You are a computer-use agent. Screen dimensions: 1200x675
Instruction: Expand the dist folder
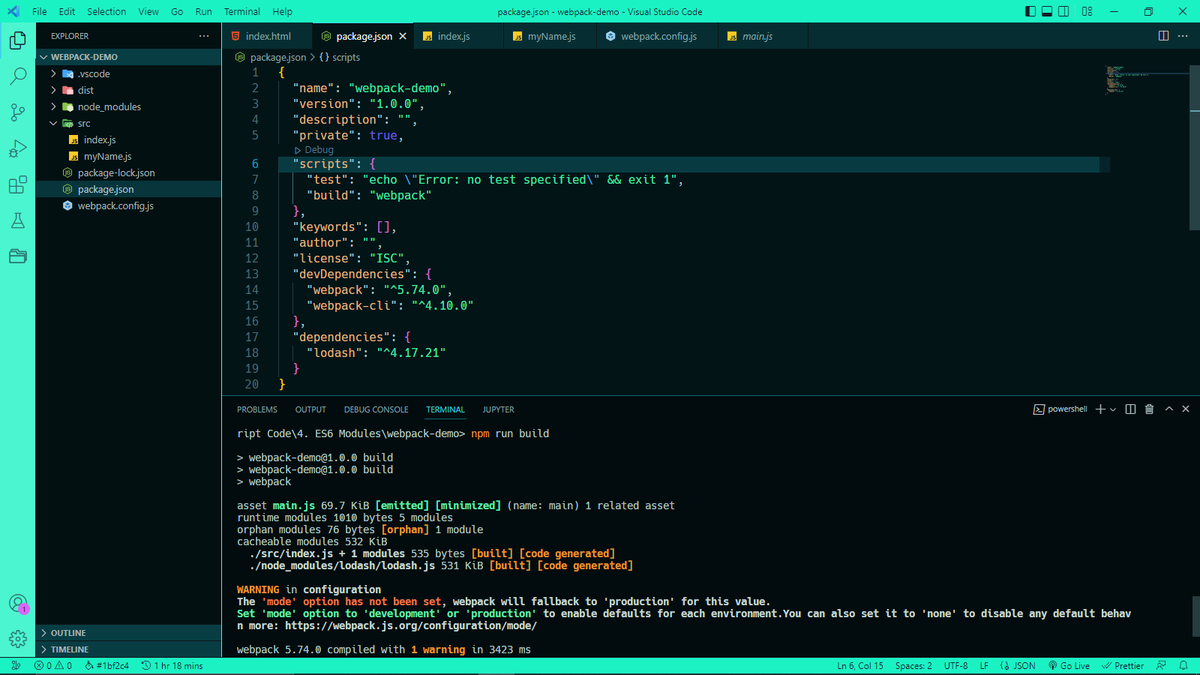click(x=128, y=90)
